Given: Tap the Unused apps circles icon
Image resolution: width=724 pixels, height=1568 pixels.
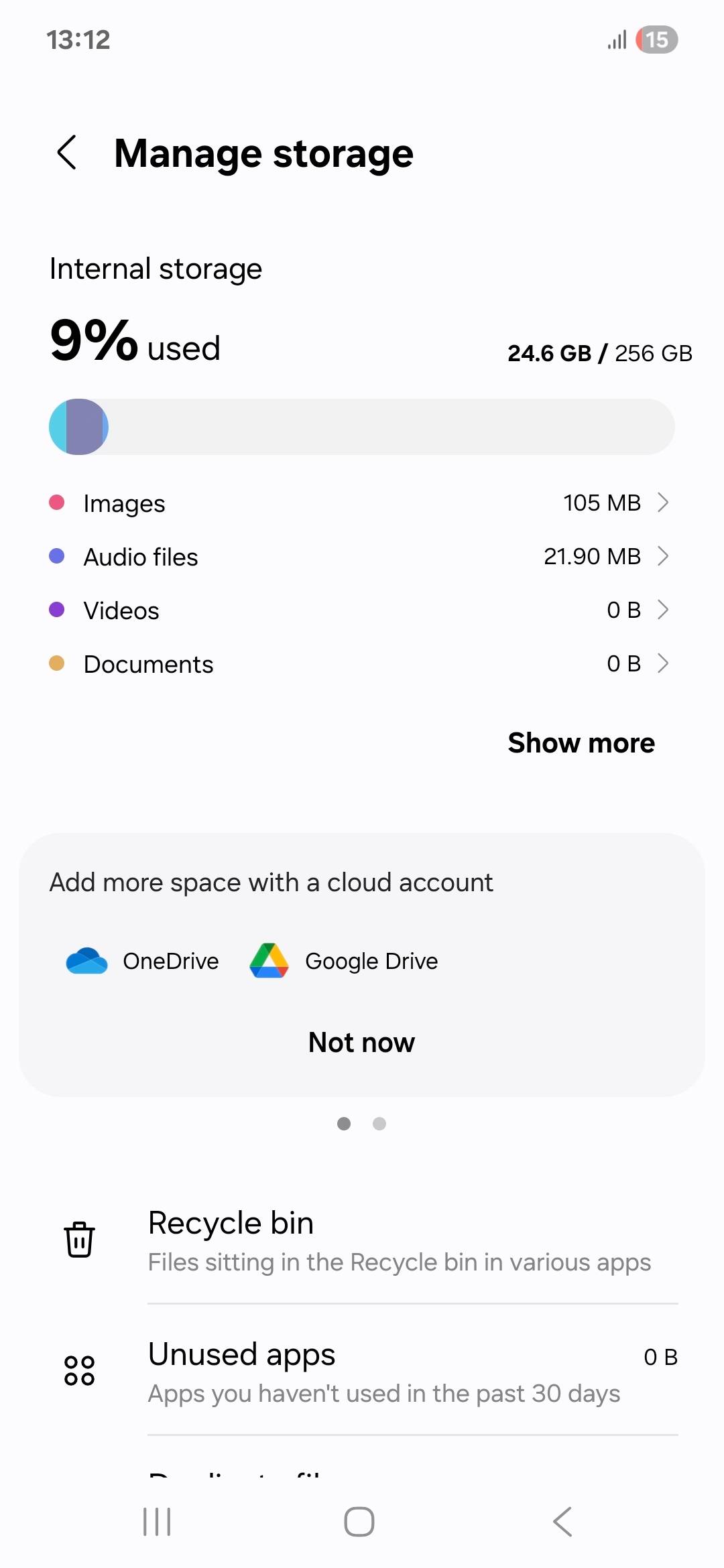Looking at the screenshot, I should coord(79,1370).
